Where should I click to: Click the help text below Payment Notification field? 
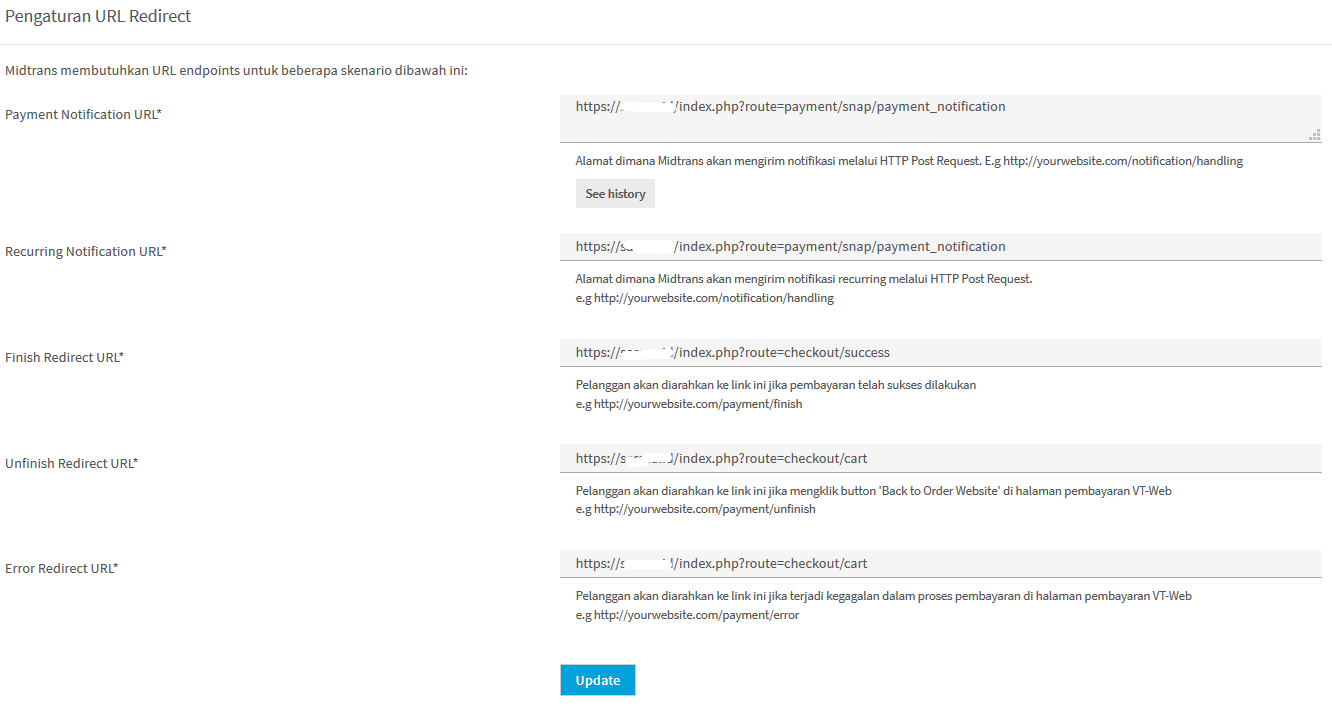point(908,161)
